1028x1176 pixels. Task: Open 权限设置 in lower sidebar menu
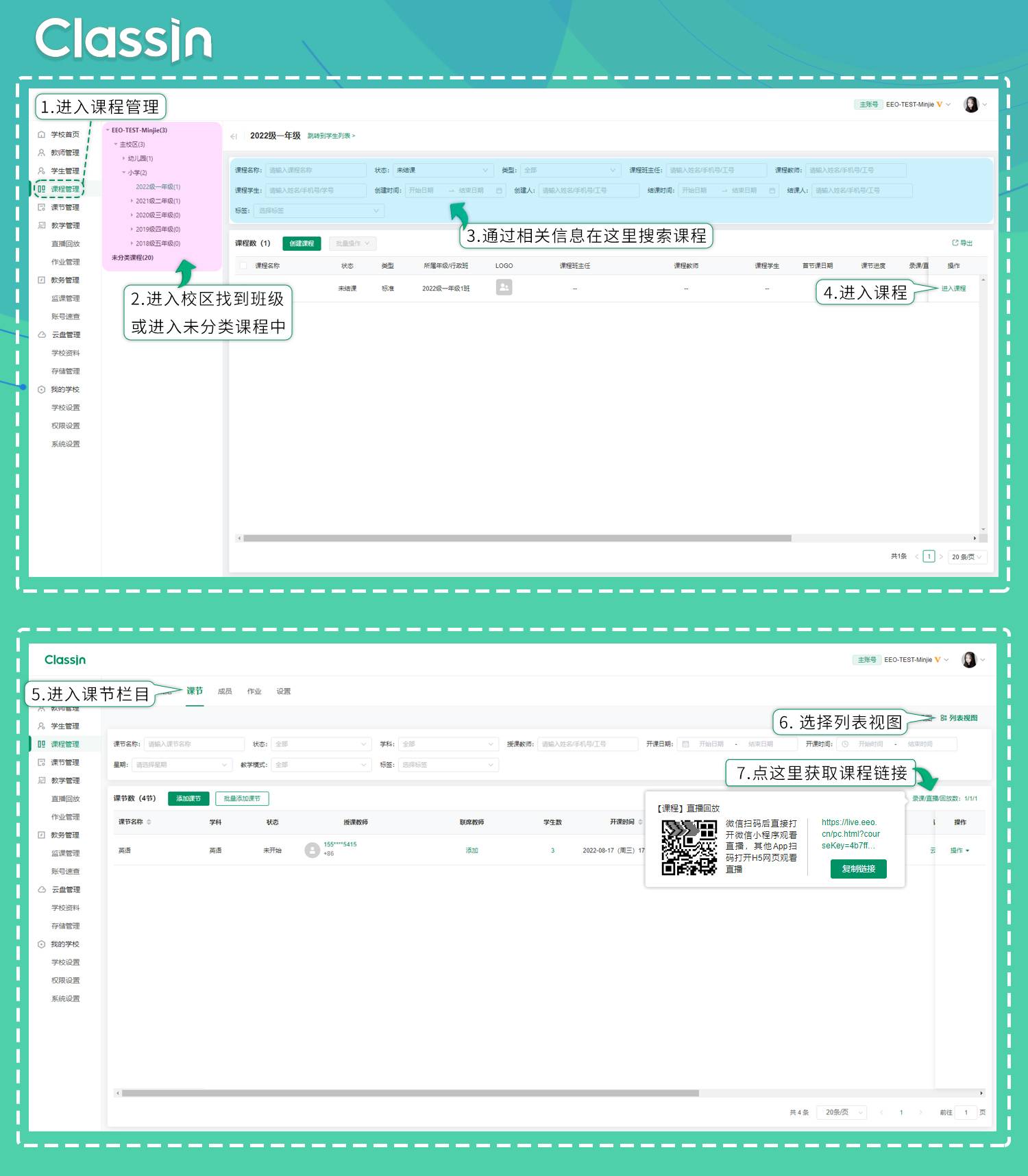coord(66,981)
